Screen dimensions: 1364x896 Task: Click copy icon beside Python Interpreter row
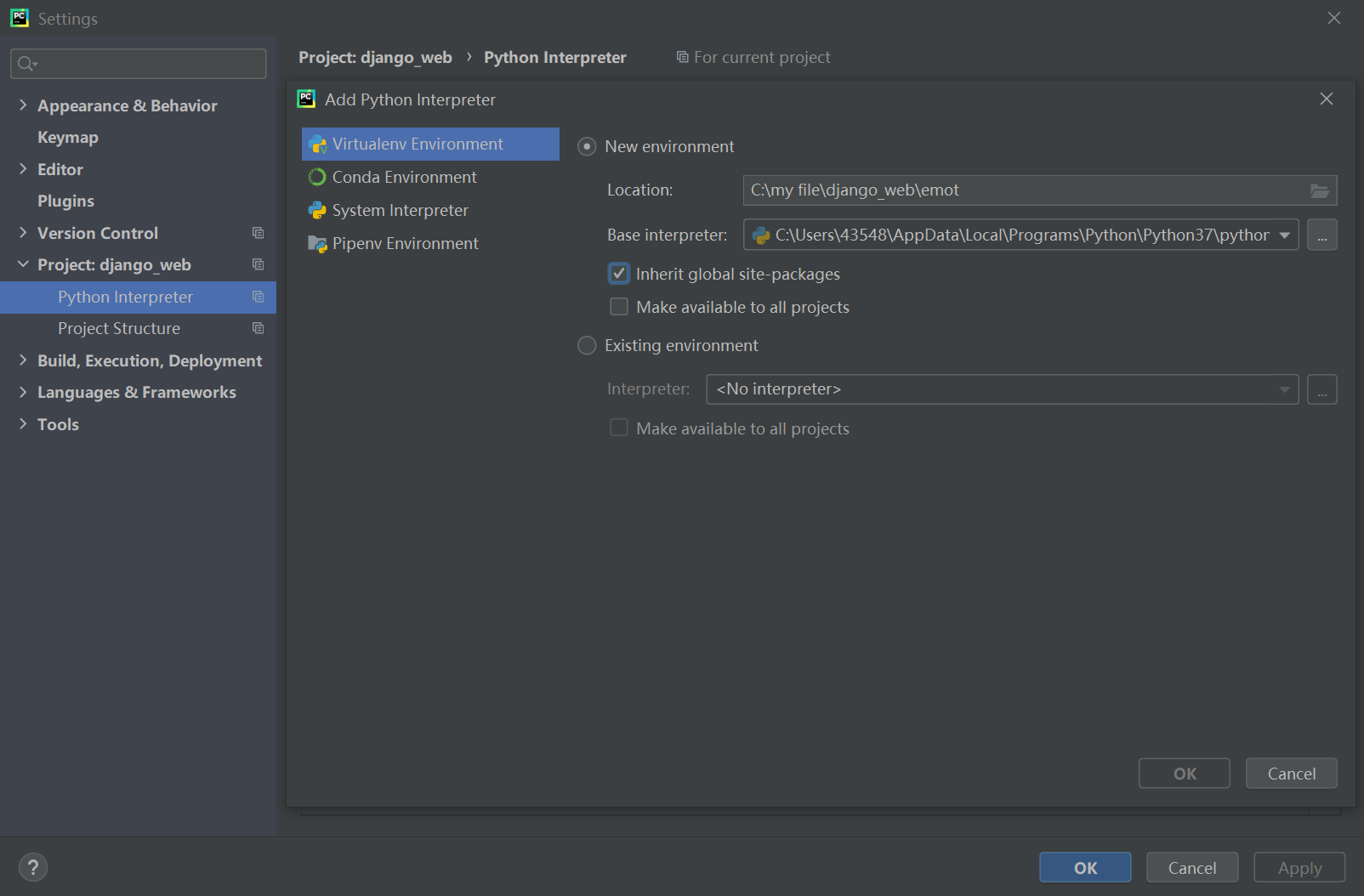click(258, 297)
